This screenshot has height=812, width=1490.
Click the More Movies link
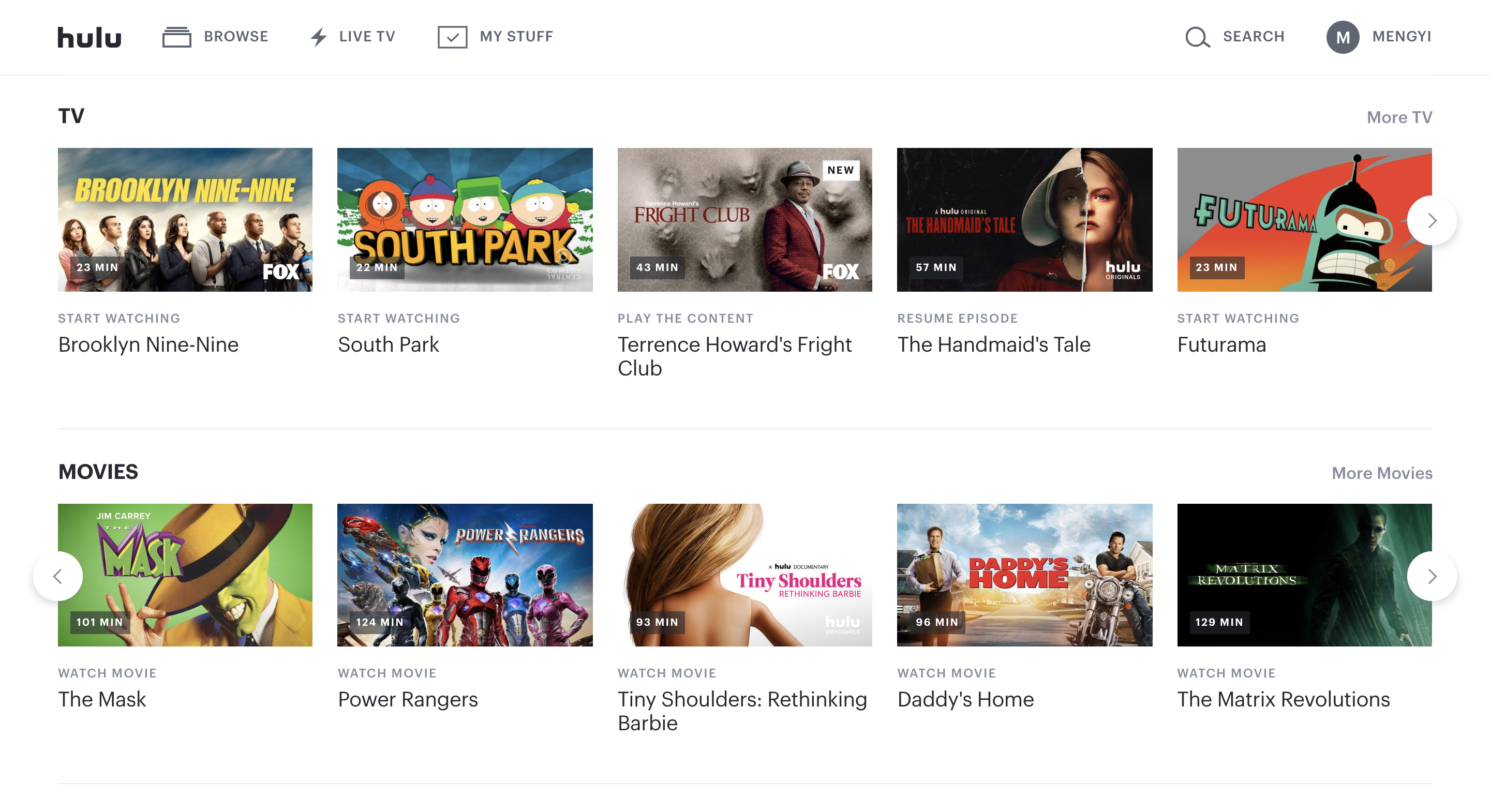coord(1381,473)
